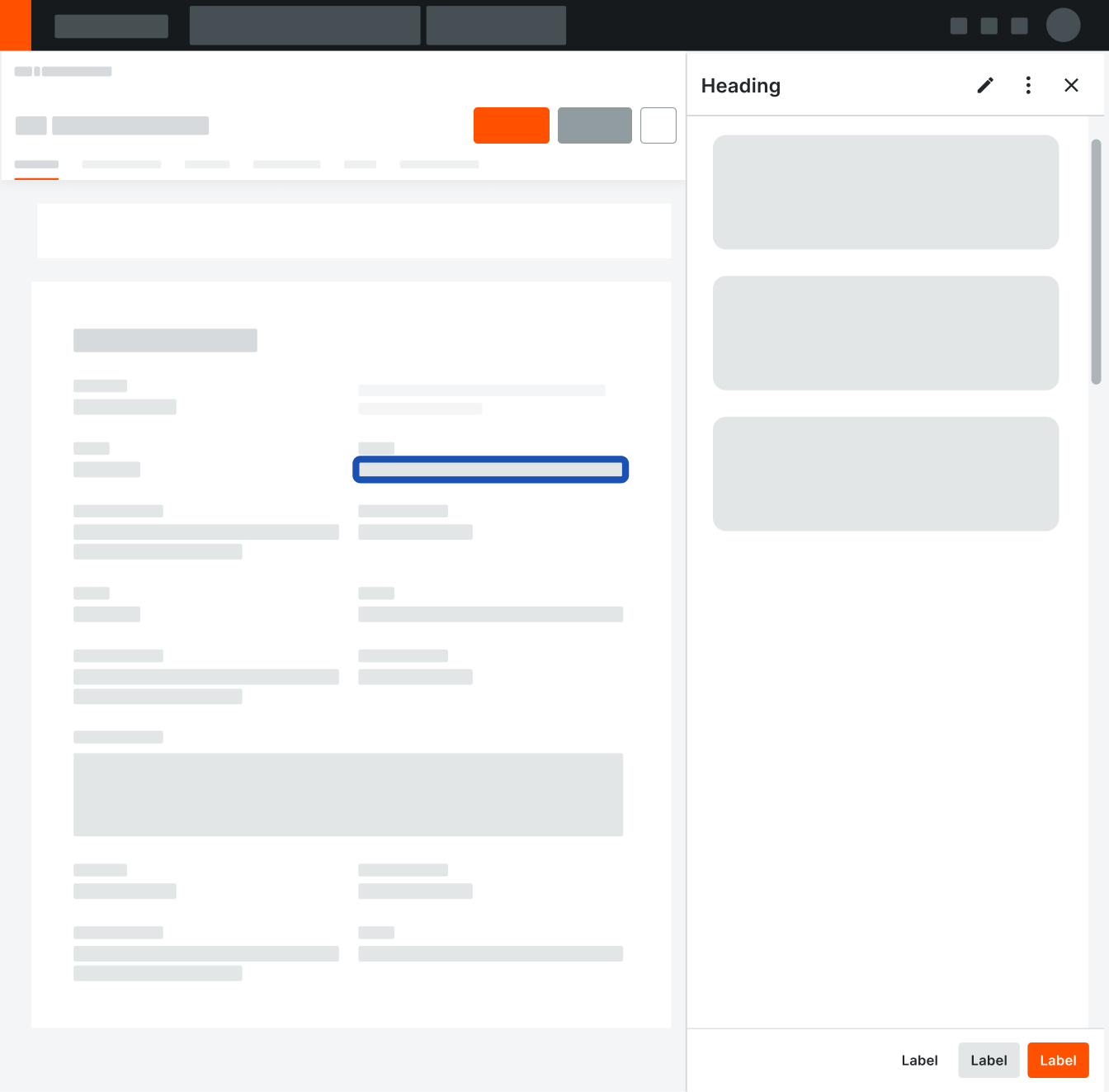Click the Heading title text
This screenshot has width=1109, height=1092.
click(x=741, y=86)
